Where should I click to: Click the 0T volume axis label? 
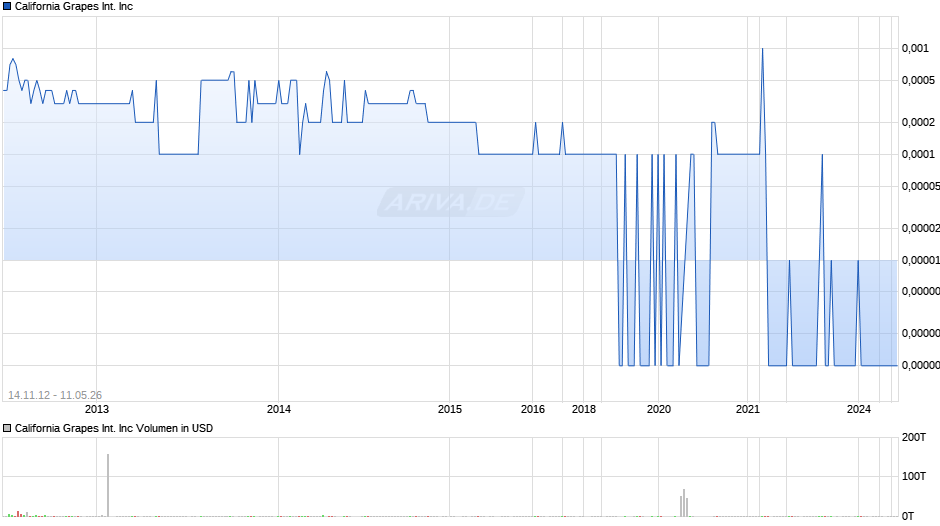click(908, 516)
